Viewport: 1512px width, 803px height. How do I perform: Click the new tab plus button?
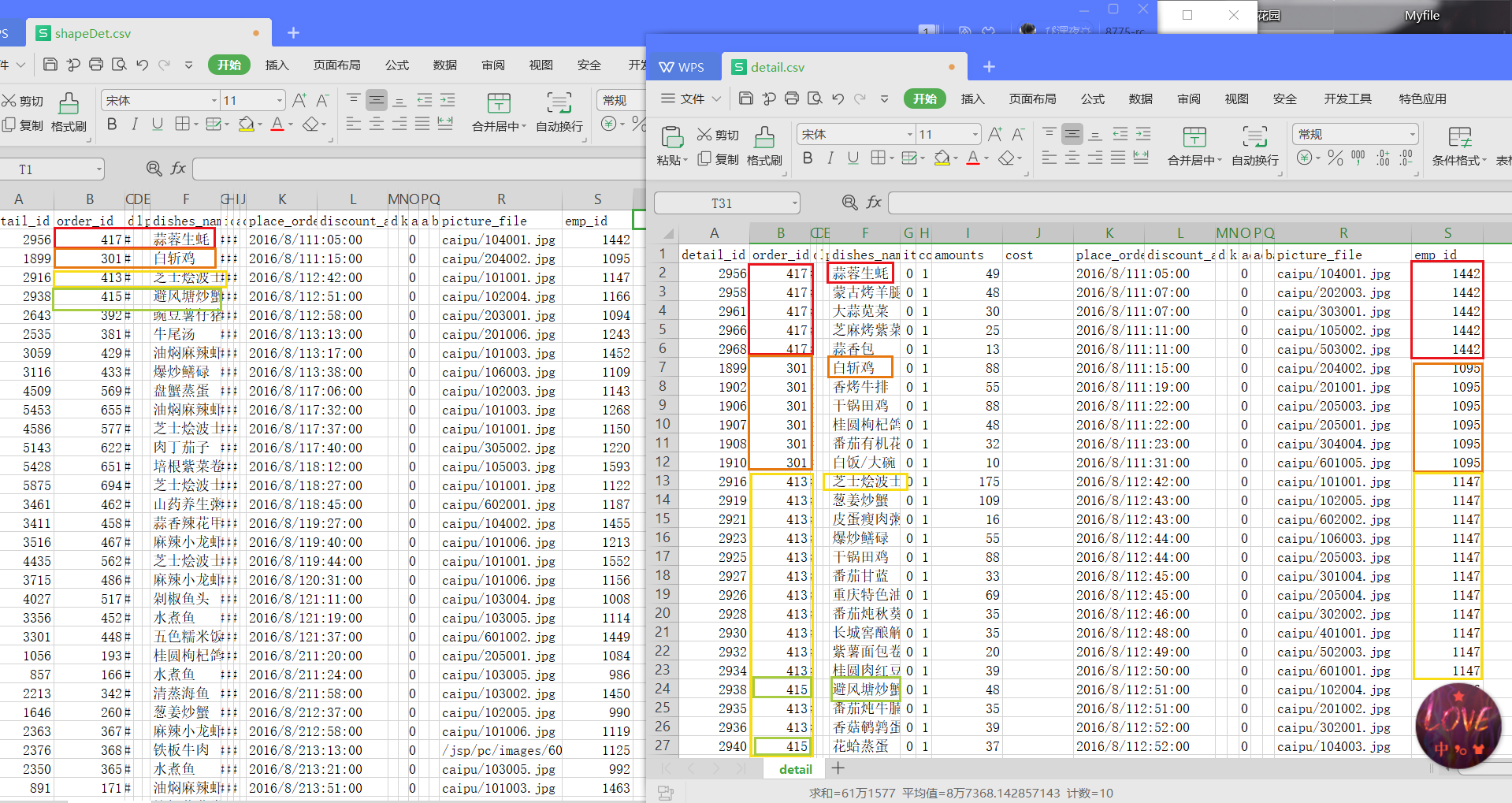(x=989, y=66)
